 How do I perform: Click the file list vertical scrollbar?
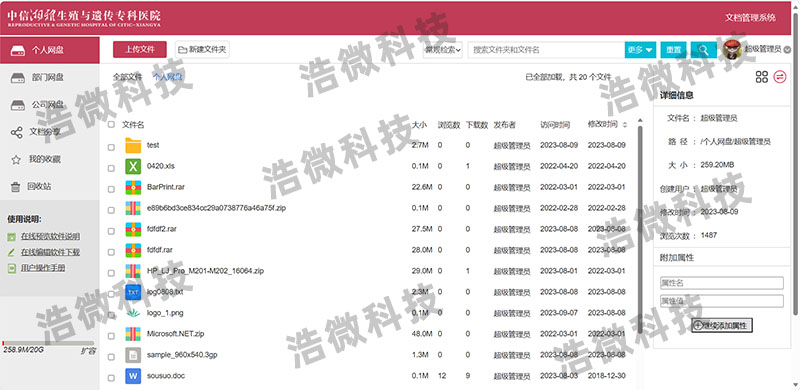[x=640, y=230]
